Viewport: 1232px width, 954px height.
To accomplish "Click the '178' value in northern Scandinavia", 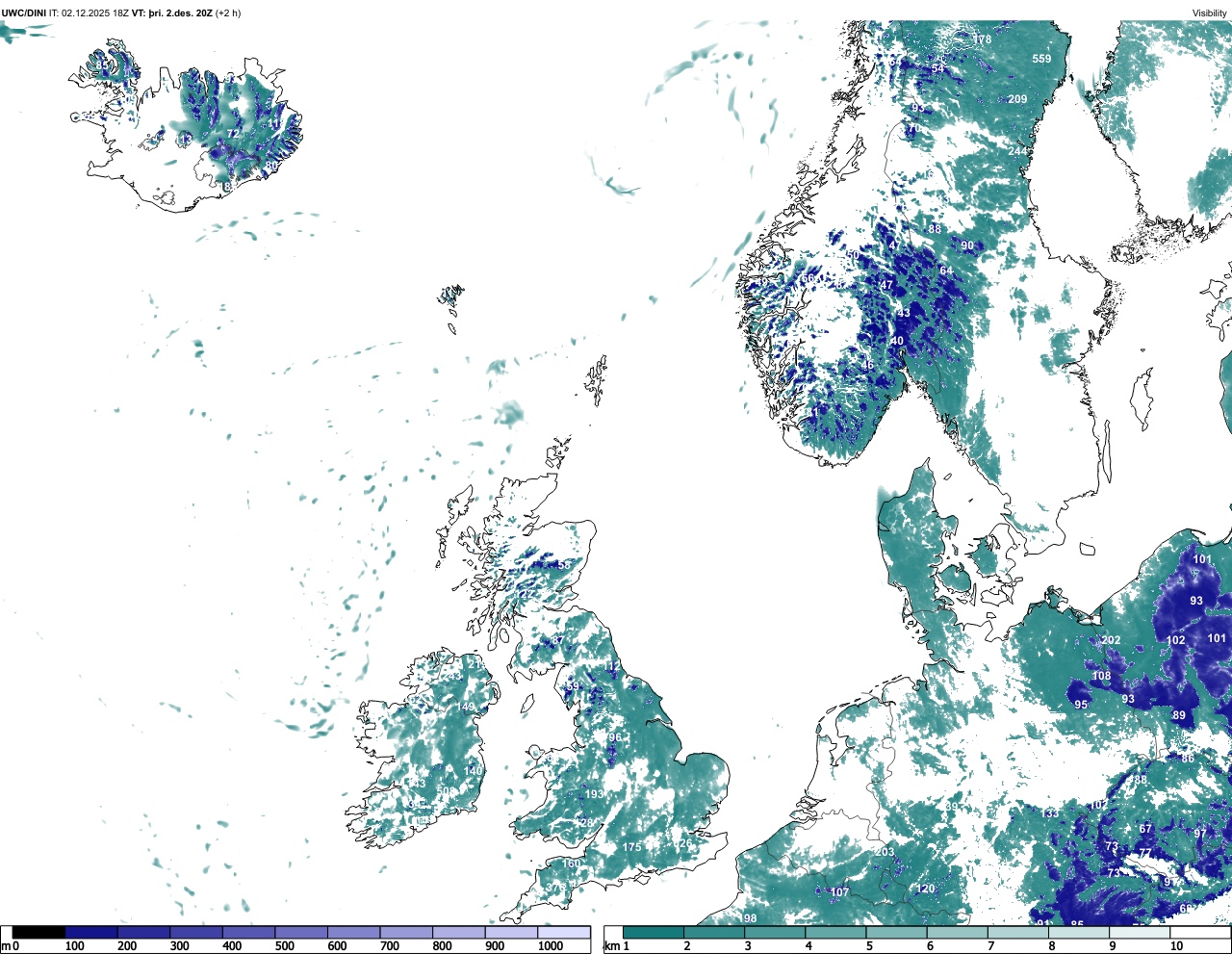I will coord(982,39).
